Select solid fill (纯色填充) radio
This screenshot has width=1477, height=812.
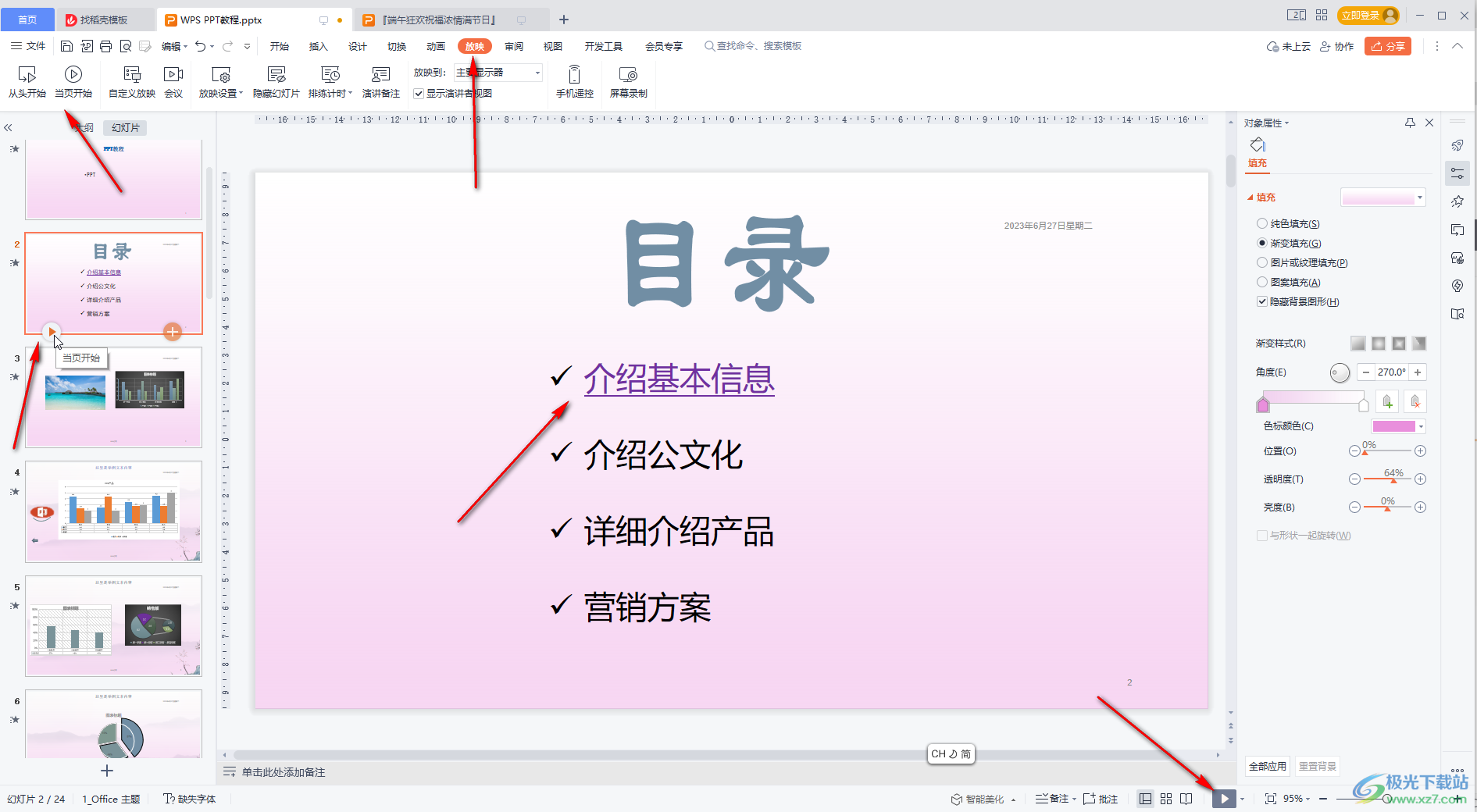point(1262,223)
